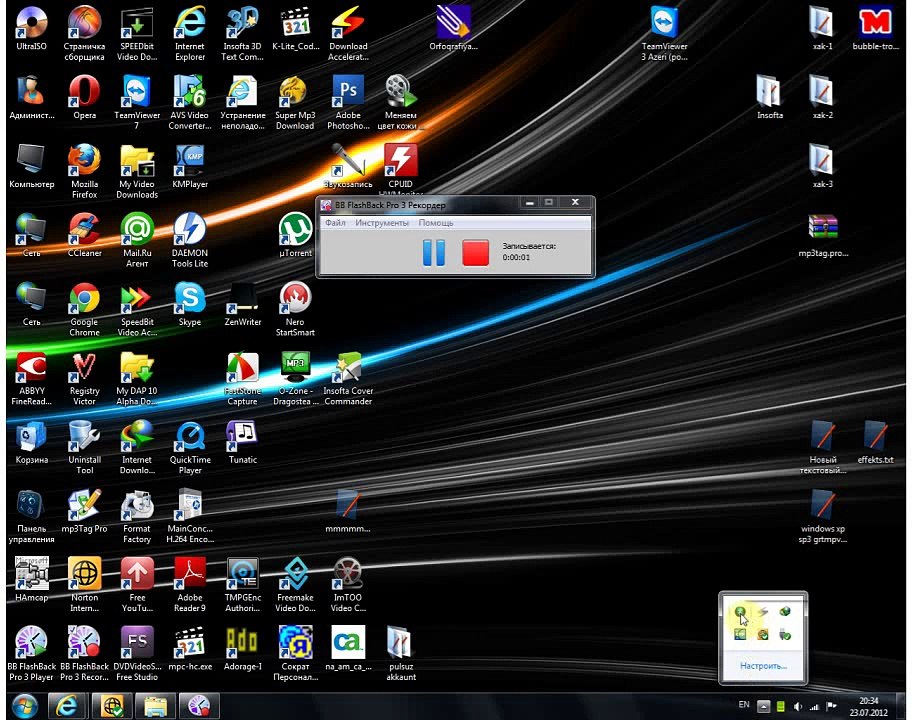Open the Windows Start menu orb
The image size is (912, 720).
(x=24, y=706)
